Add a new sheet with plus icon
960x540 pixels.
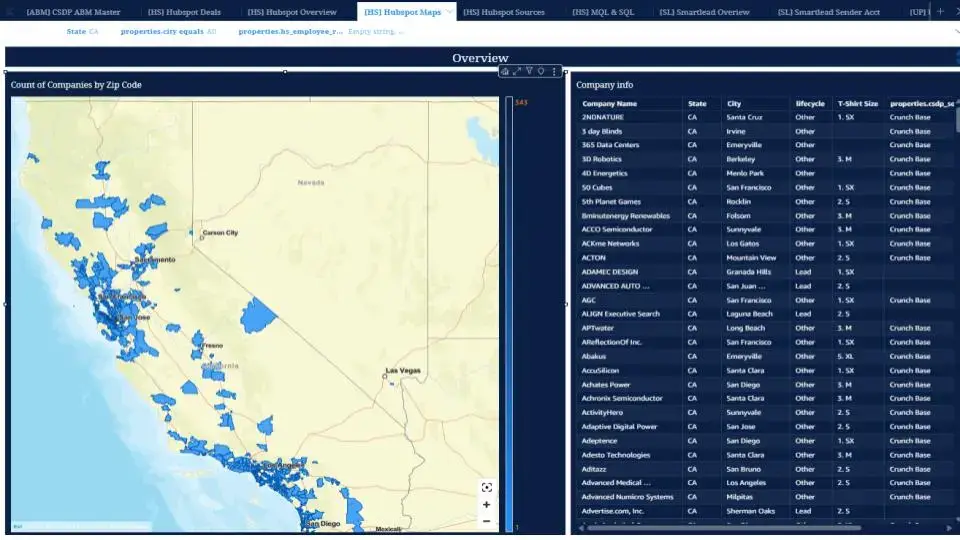pos(939,11)
